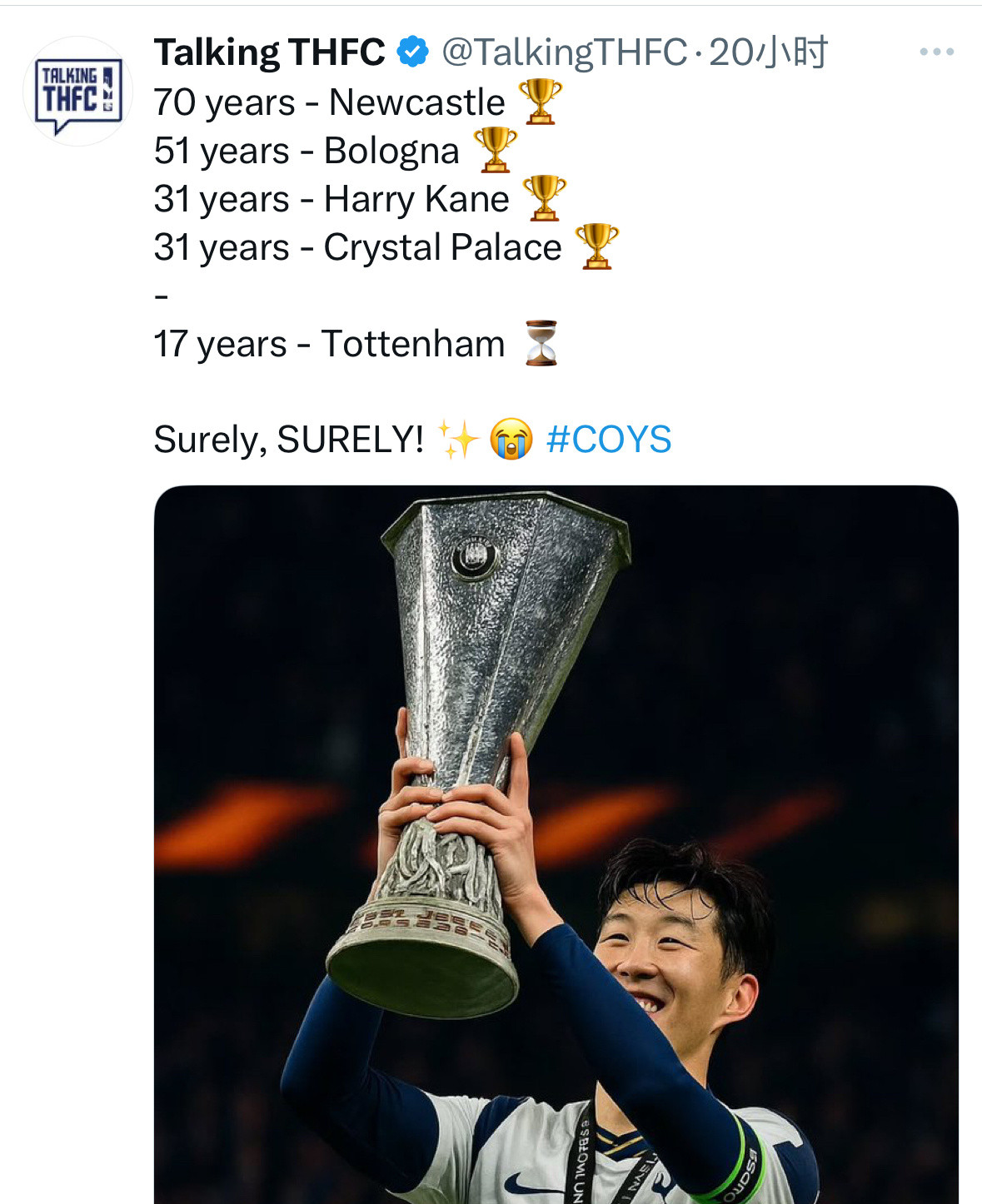Open the @TalkingTHFC handle link
The width and height of the screenshot is (982, 1204).
tap(564, 52)
